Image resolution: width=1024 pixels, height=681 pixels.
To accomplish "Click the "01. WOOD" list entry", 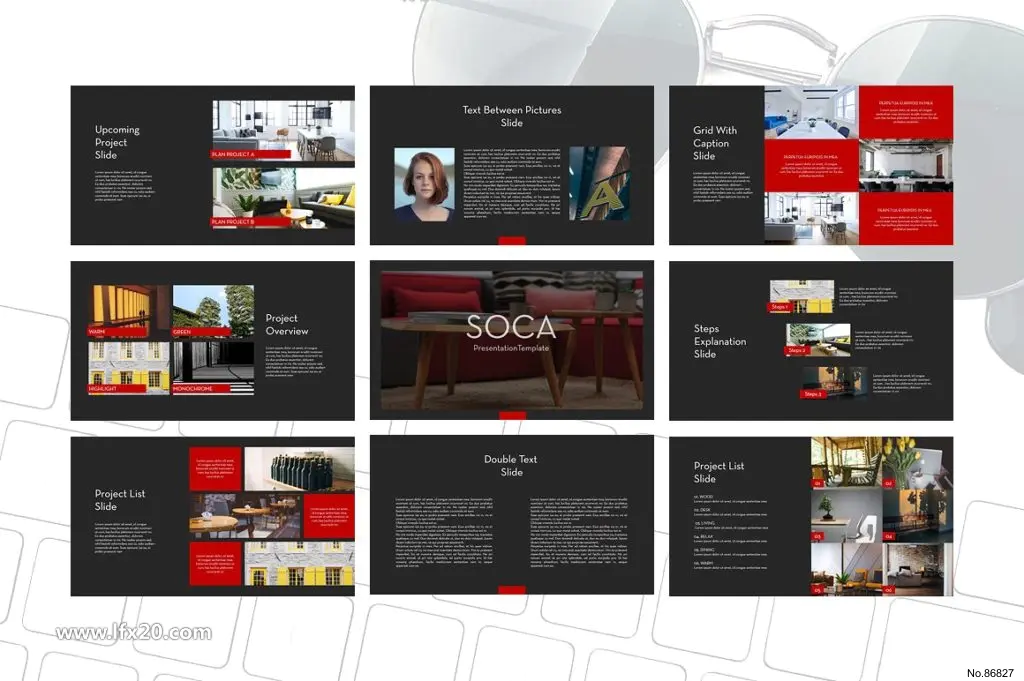I will tap(730, 499).
